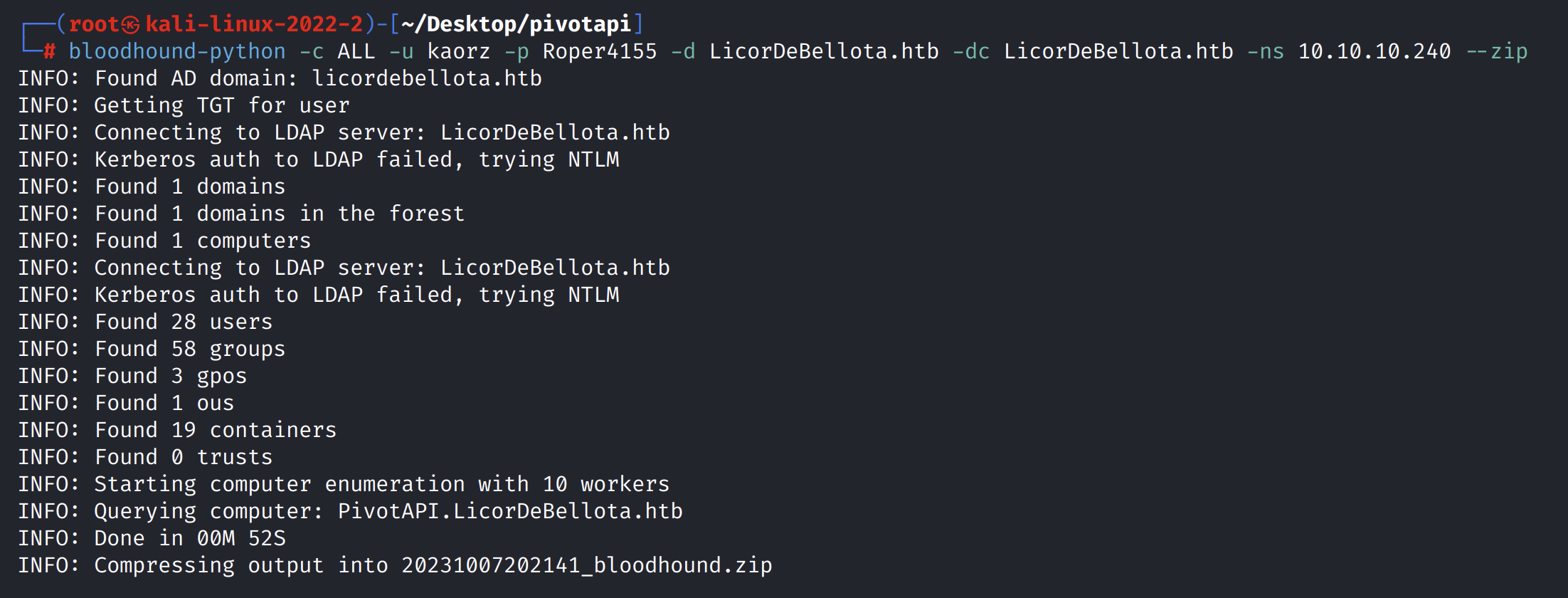Screen dimensions: 1568x598
Task: Click the red hash prompt symbol
Action: [x=49, y=51]
